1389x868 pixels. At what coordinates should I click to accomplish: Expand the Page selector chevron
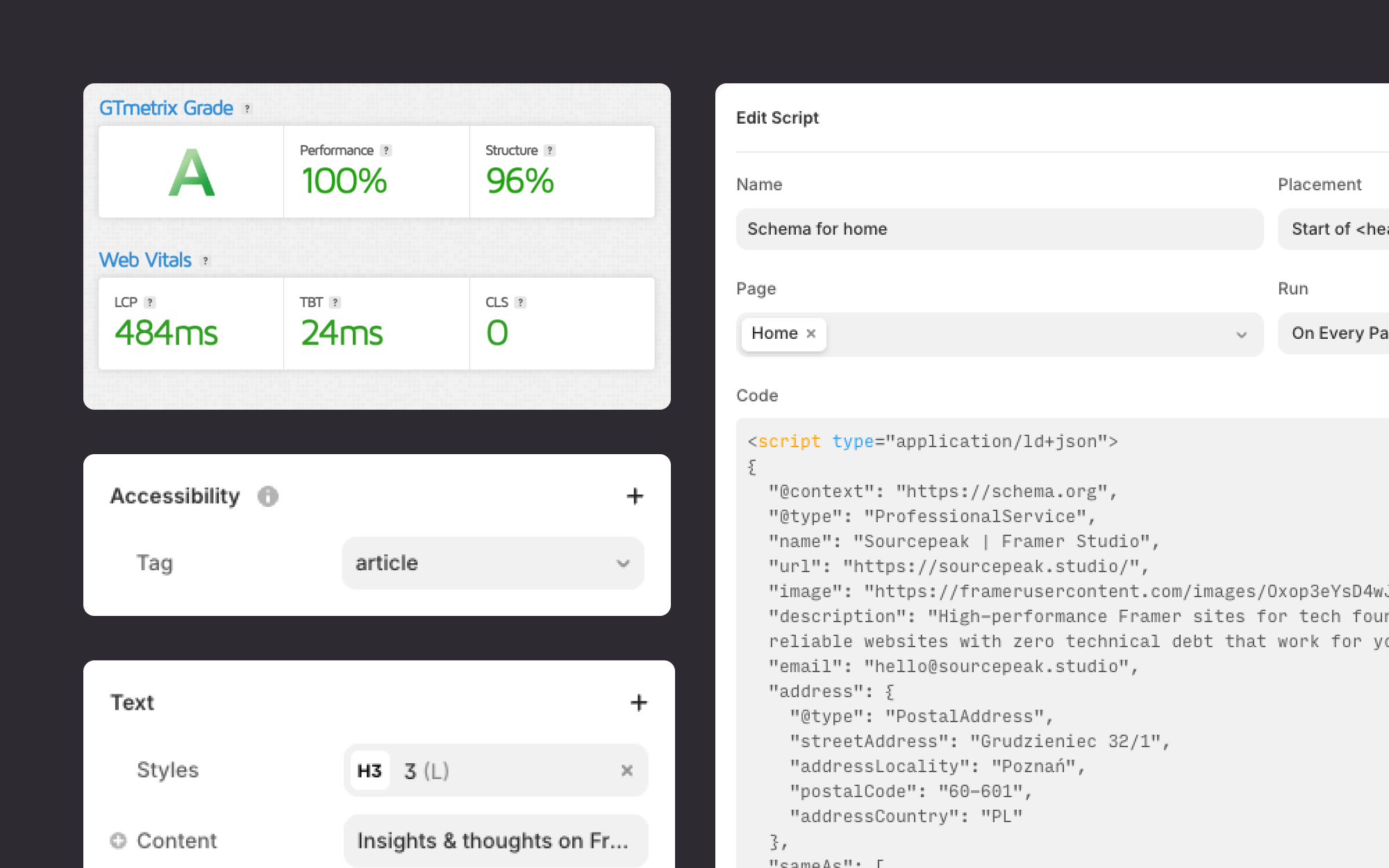tap(1241, 335)
